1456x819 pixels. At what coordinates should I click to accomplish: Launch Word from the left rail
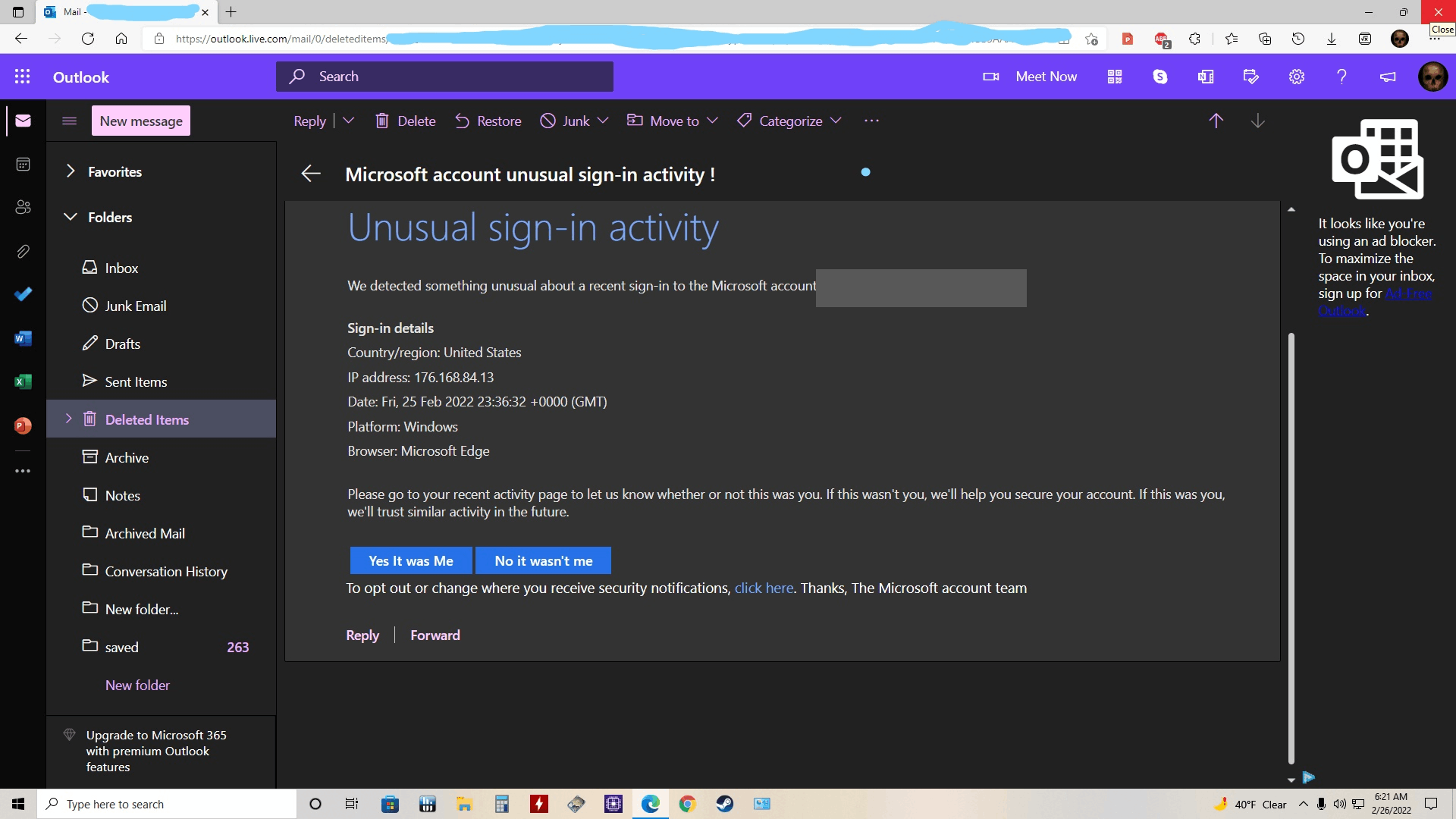click(23, 338)
